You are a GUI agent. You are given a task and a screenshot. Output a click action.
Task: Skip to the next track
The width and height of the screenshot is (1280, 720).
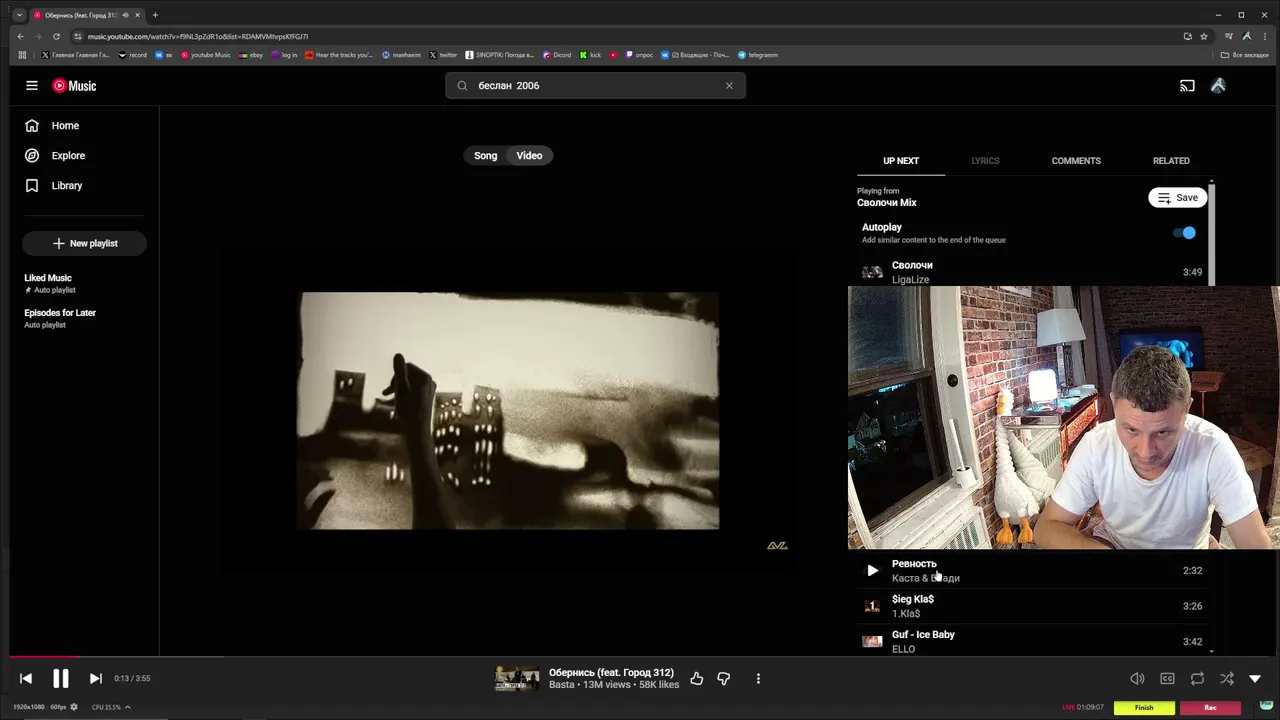(x=95, y=679)
